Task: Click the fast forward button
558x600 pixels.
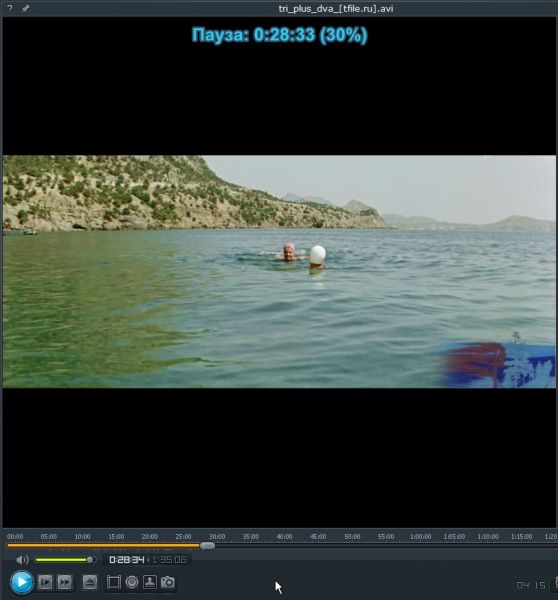Action: click(x=64, y=582)
